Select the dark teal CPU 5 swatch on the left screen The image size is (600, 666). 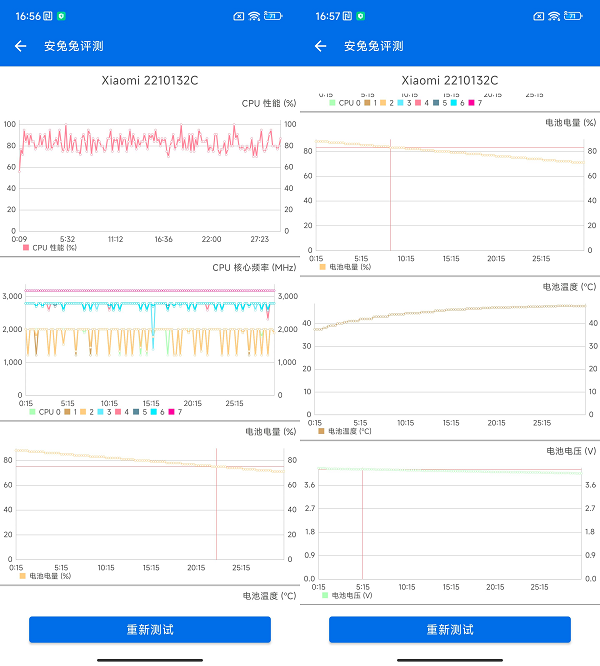[136, 412]
